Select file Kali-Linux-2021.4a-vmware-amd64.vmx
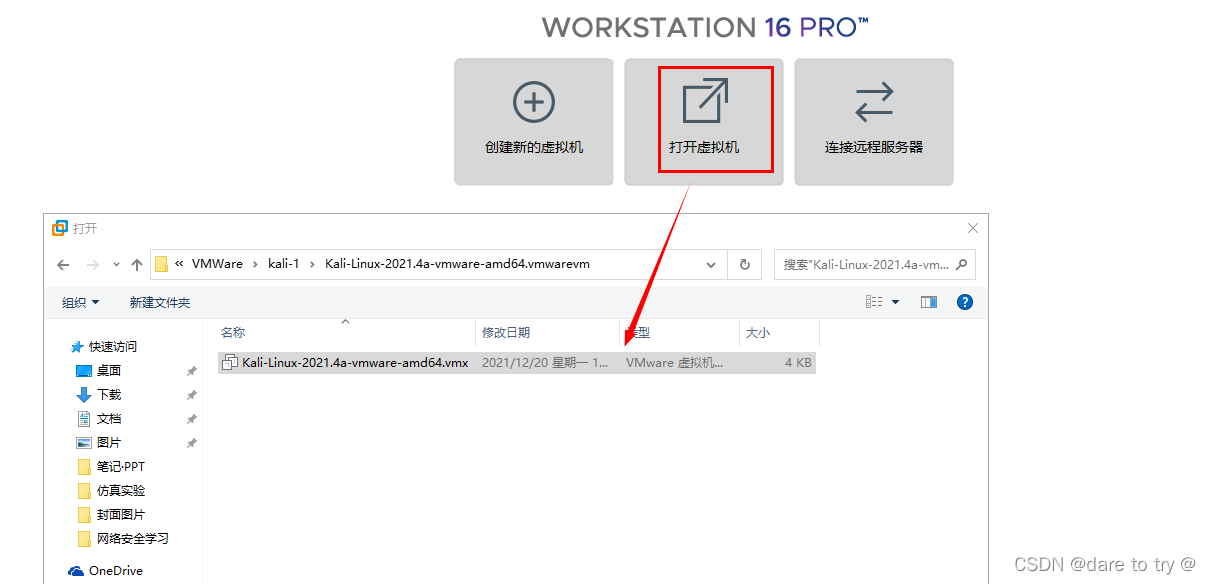Image resolution: width=1211 pixels, height=584 pixels. click(517, 363)
